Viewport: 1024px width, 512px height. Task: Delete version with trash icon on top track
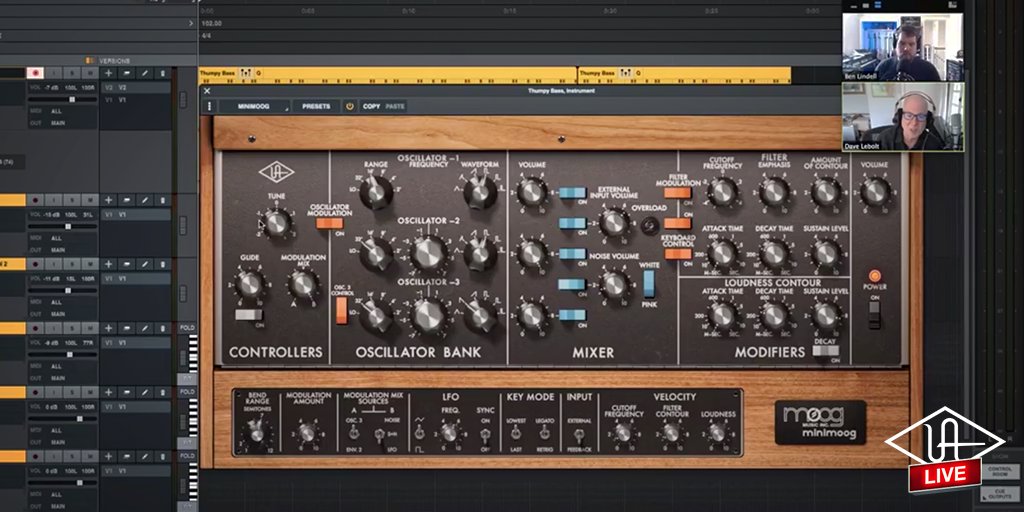[x=163, y=73]
